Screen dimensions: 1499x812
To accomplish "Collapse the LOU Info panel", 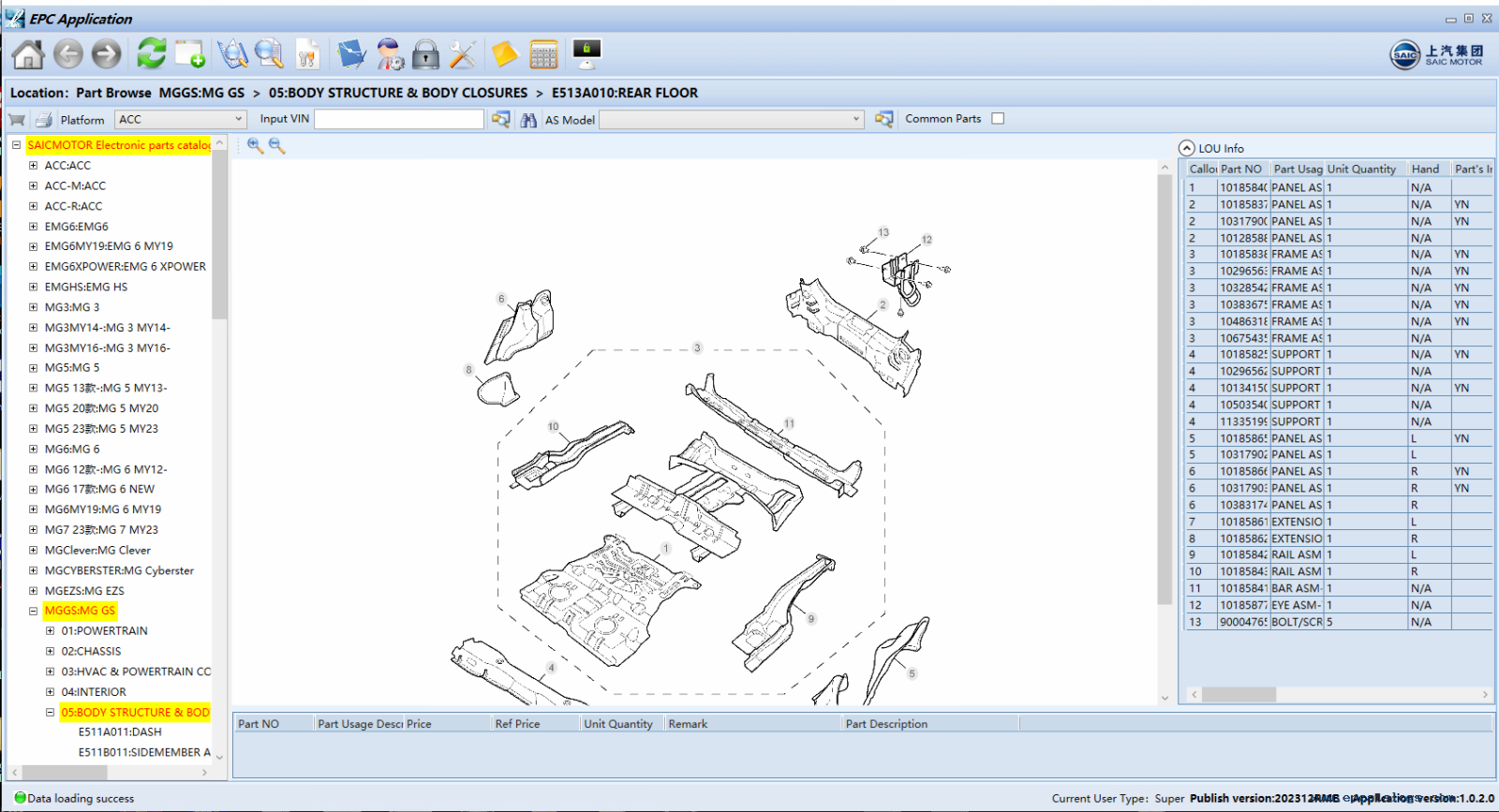I will (1187, 148).
